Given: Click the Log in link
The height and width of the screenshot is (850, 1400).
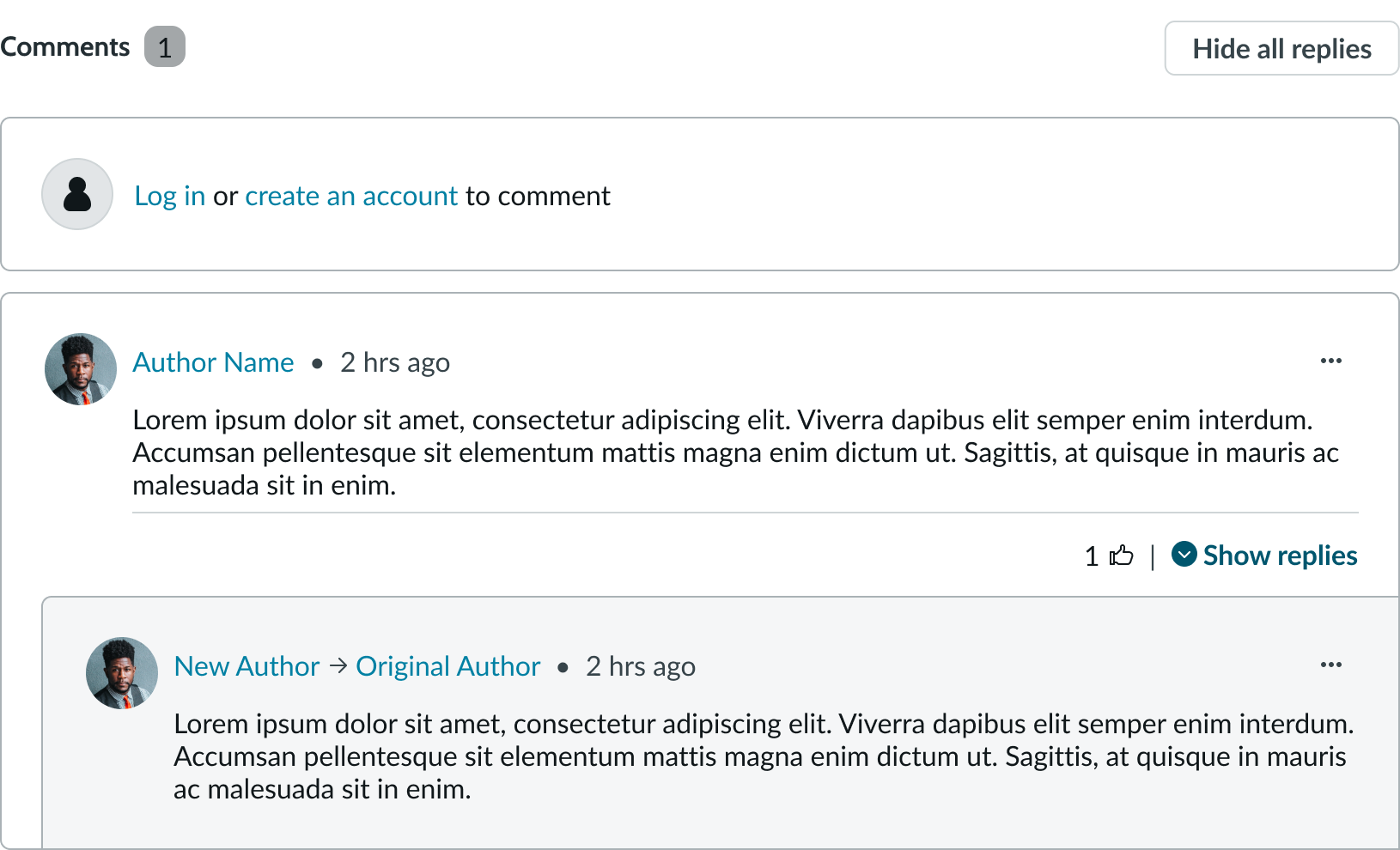Looking at the screenshot, I should click(169, 196).
